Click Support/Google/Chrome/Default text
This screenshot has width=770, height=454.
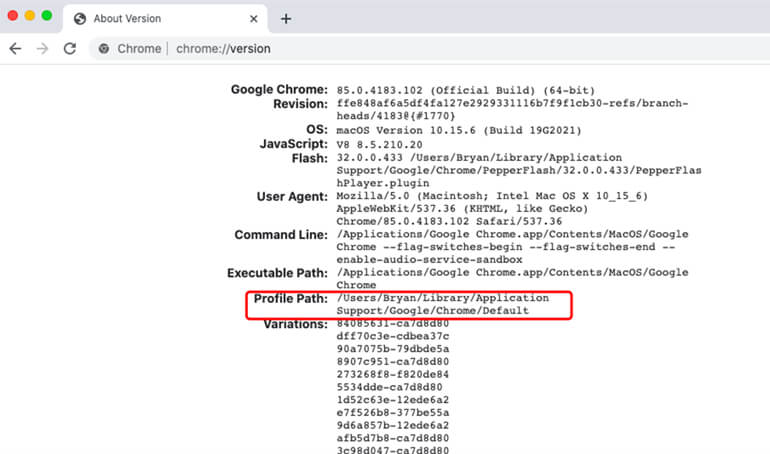[433, 311]
